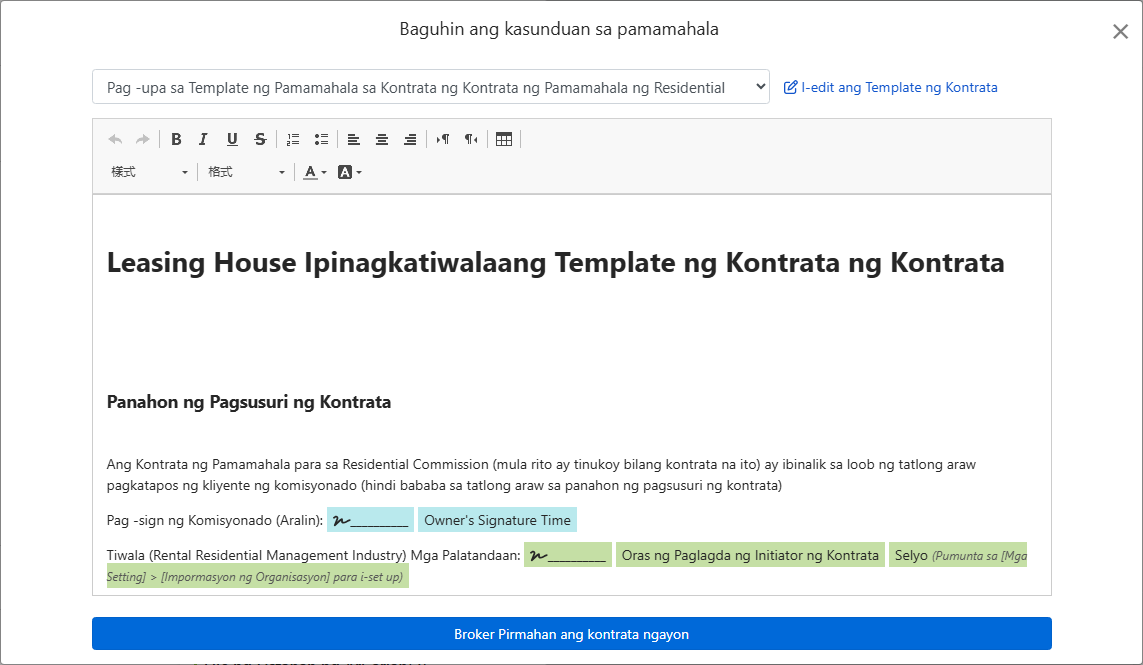Open the text color picker
This screenshot has width=1143, height=665.
click(x=315, y=172)
